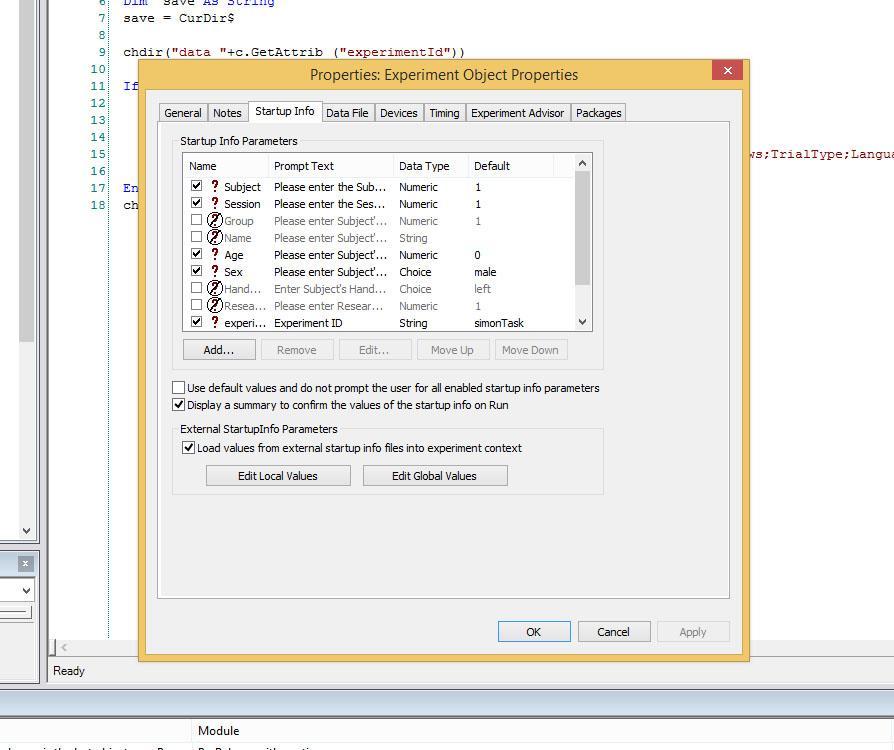Screen dimensions: 894x750
Task: Enable the Handedness parameter checkbox
Action: point(196,288)
